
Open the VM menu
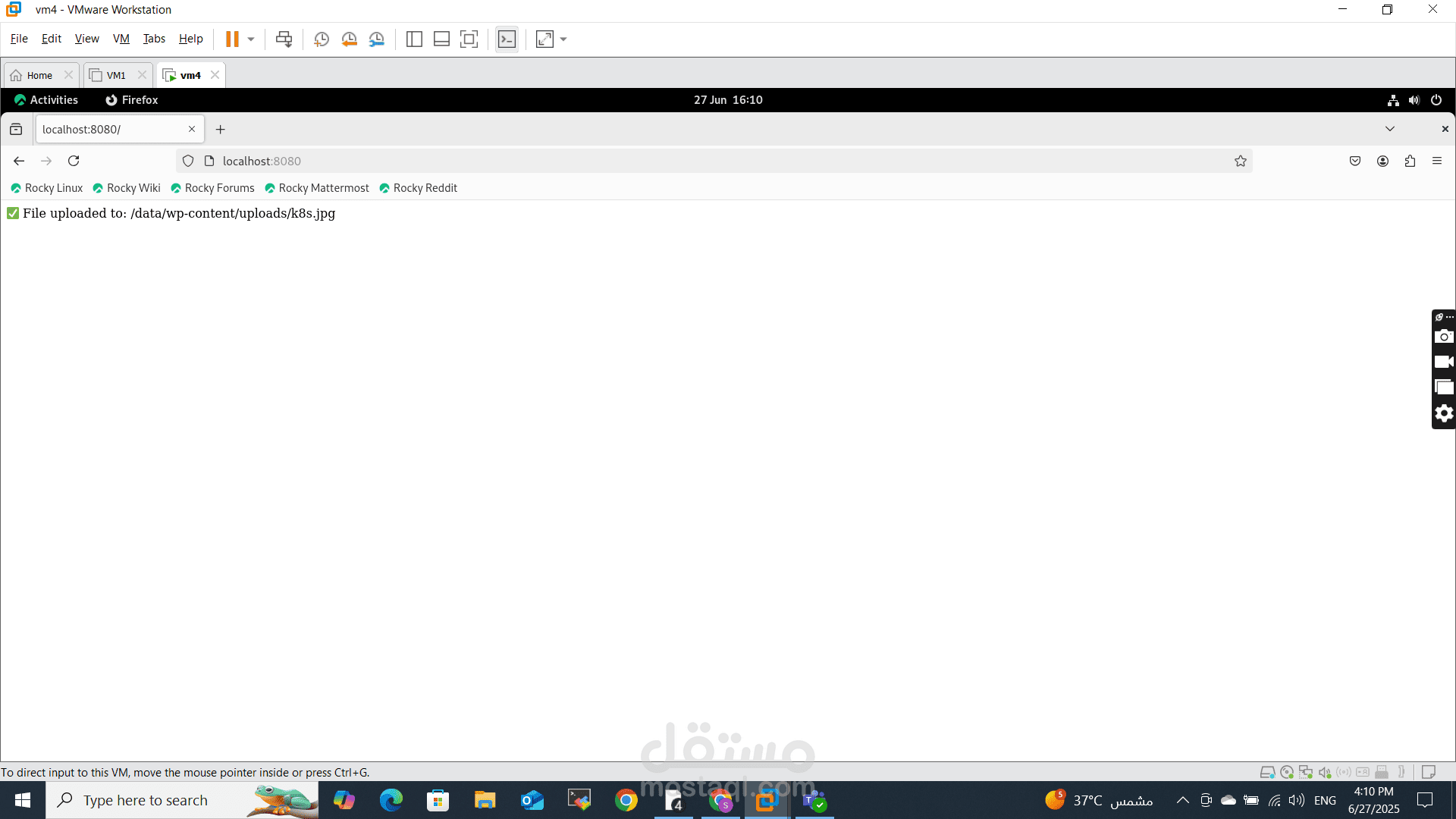pos(121,39)
